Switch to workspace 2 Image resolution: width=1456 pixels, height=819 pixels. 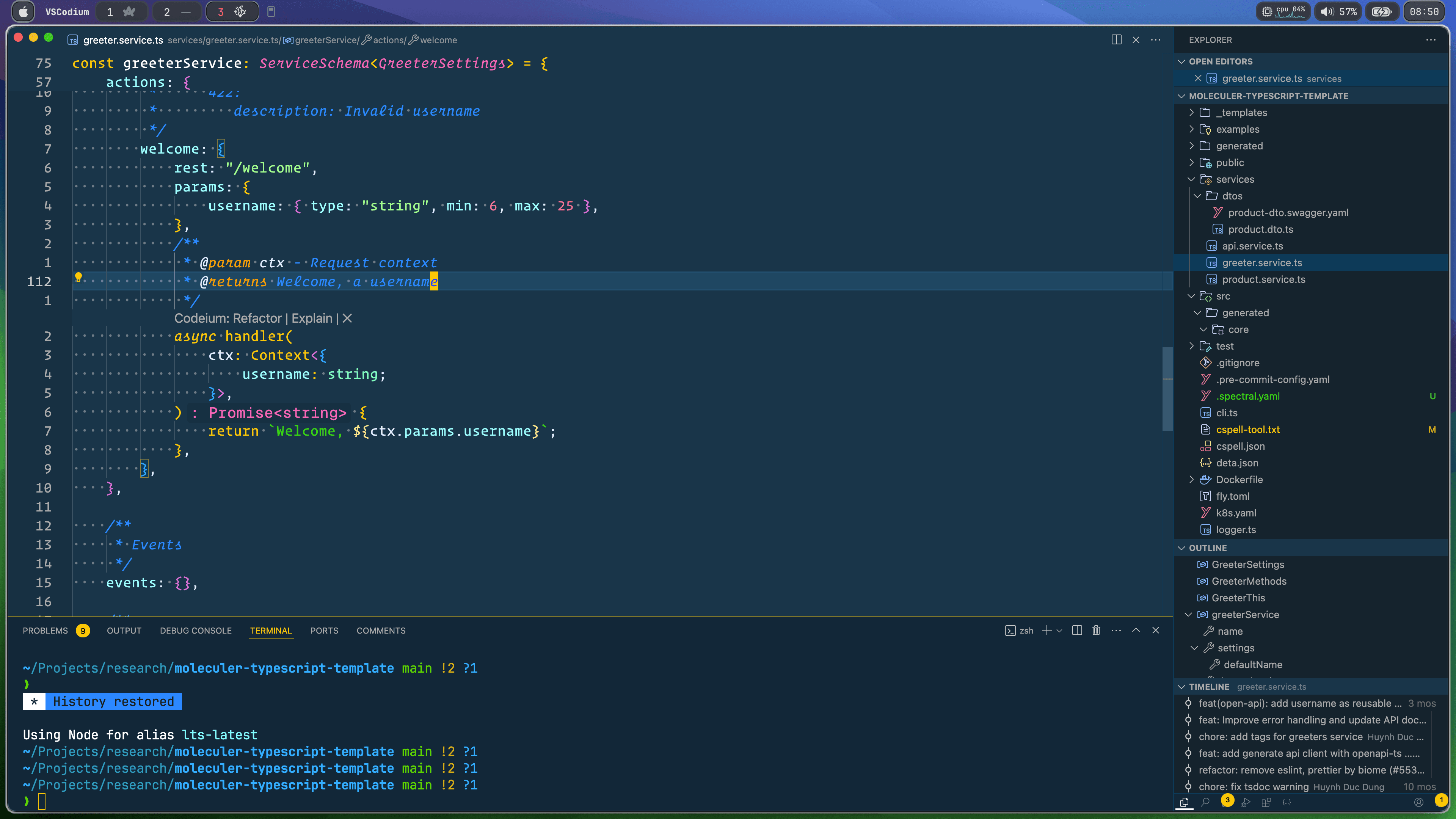(177, 12)
